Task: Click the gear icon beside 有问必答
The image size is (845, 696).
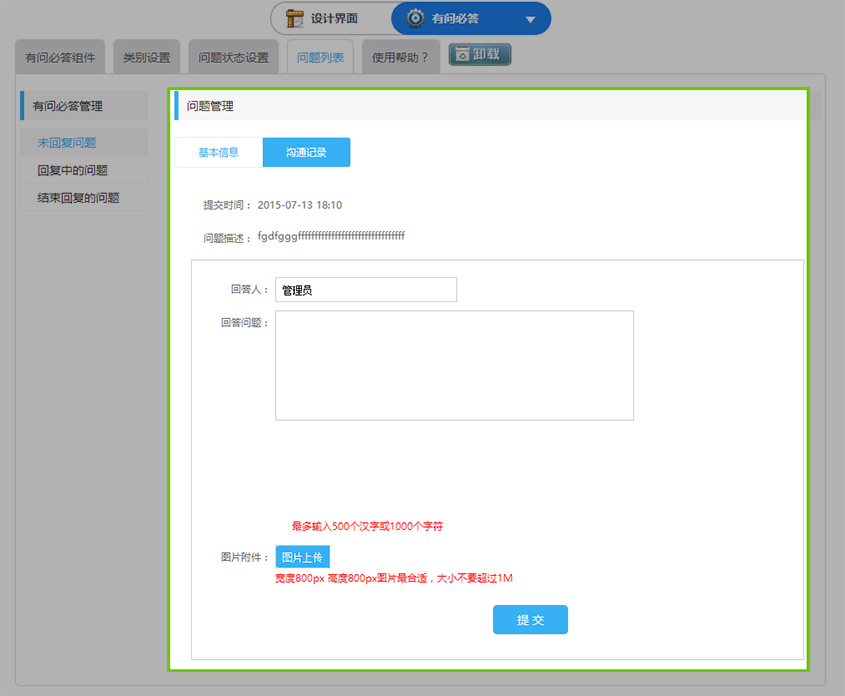Action: click(x=415, y=18)
